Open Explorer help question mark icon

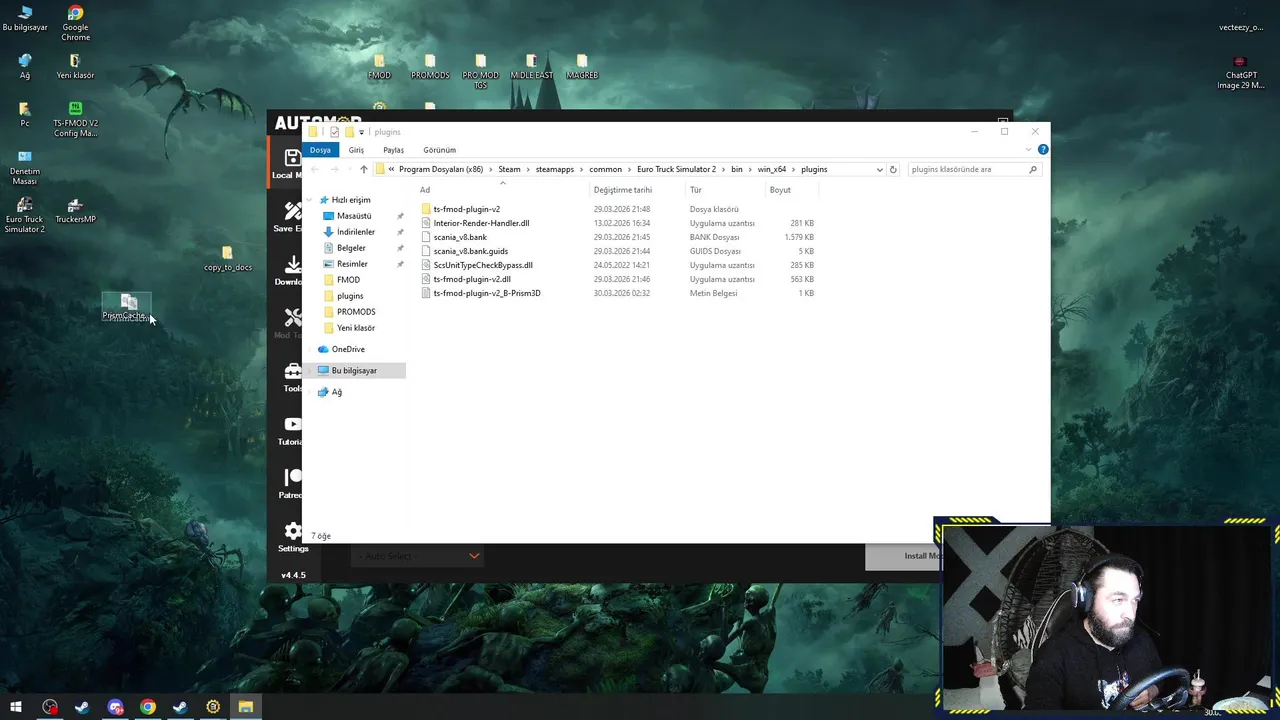pyautogui.click(x=1043, y=149)
